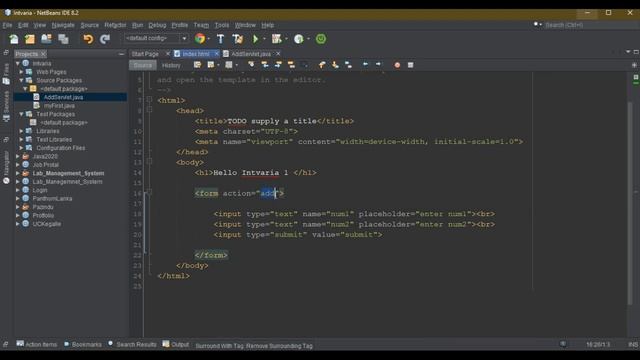The image size is (640, 360).
Task: Collapse the Test Packages folder
Action: point(22,114)
